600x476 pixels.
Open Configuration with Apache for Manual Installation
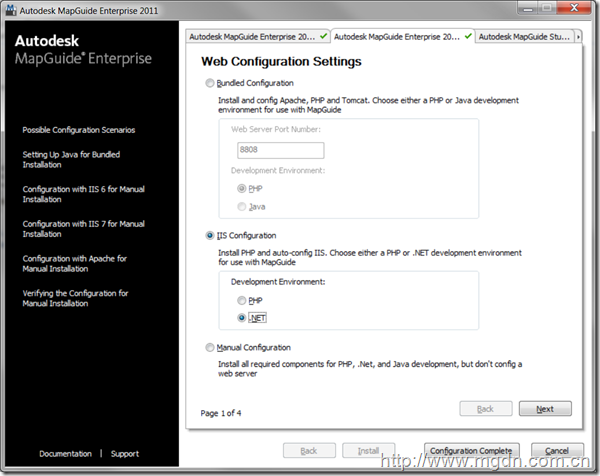tap(75, 264)
